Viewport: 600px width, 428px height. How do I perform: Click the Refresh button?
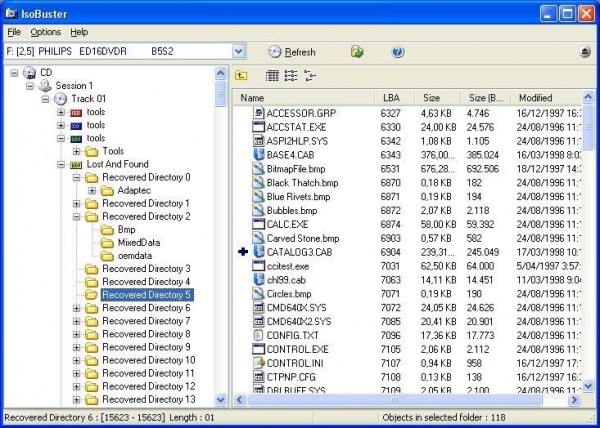(x=292, y=52)
